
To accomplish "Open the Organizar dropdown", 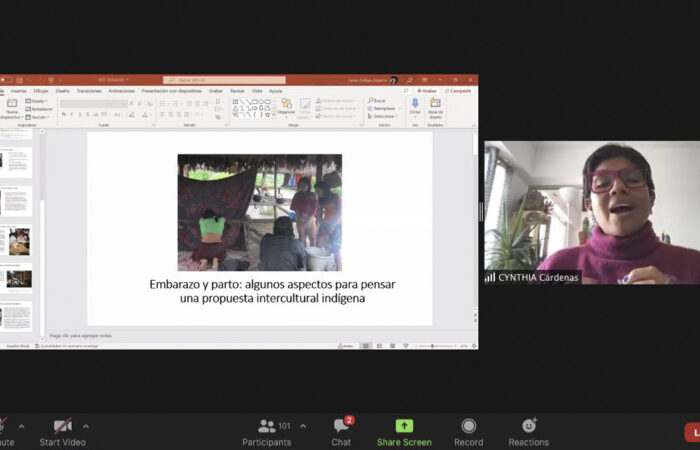I will (286, 108).
